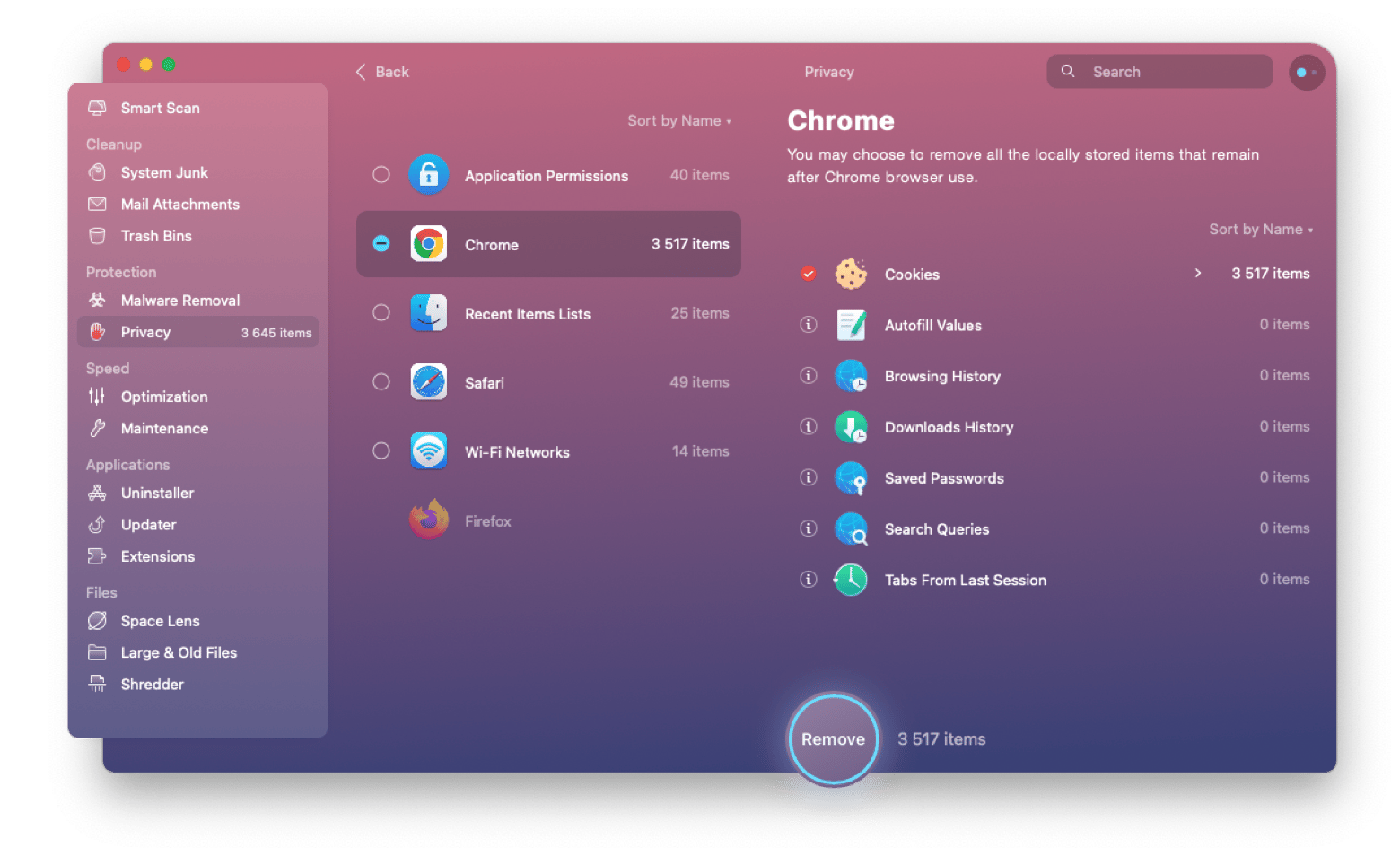This screenshot has width=1400, height=856.
Task: Click the '49 items' count for Safari
Action: point(700,382)
